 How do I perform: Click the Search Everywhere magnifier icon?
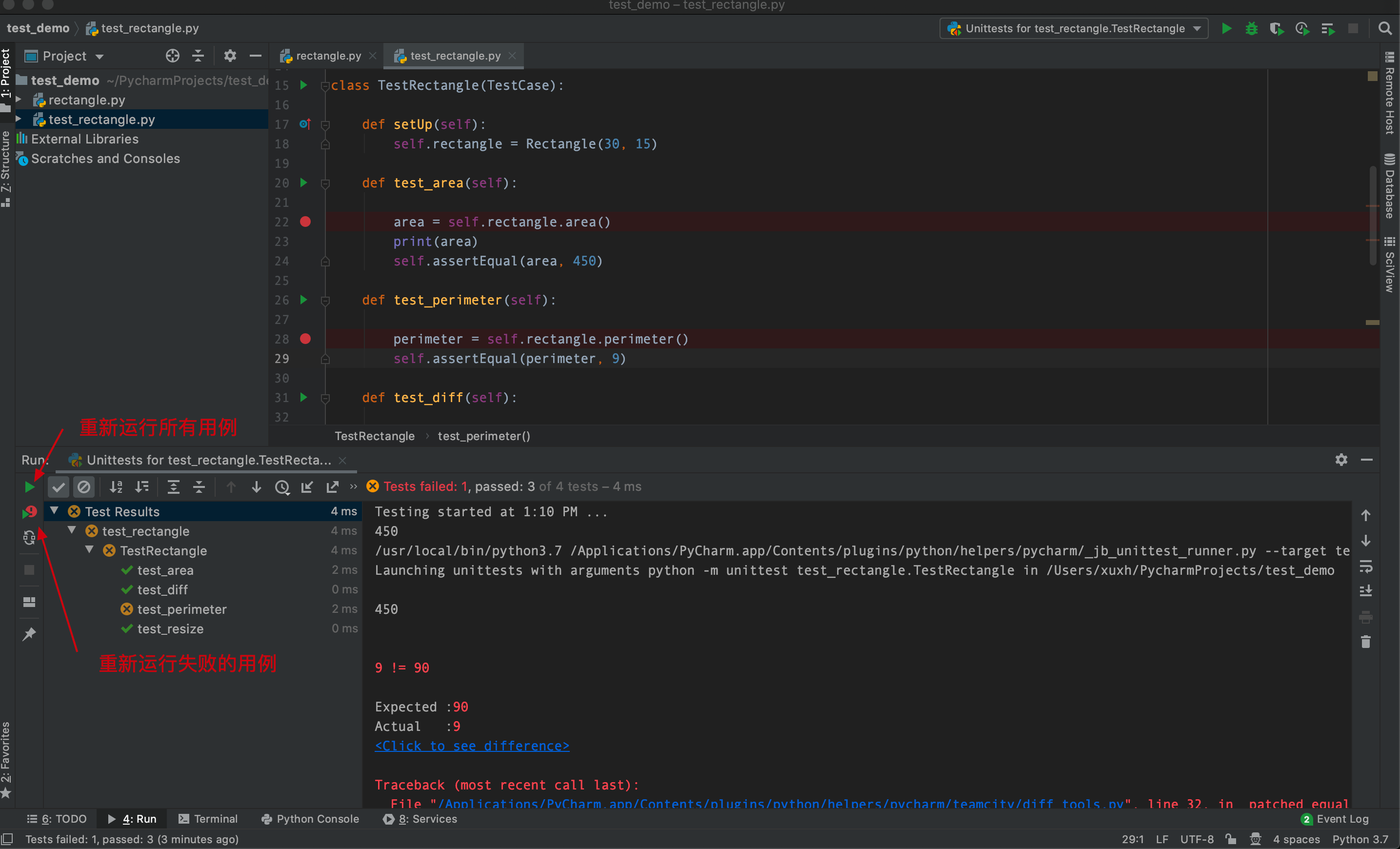point(1385,28)
